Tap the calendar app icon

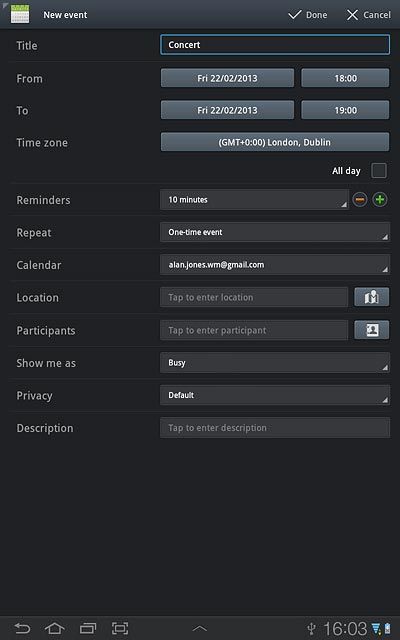[20, 14]
